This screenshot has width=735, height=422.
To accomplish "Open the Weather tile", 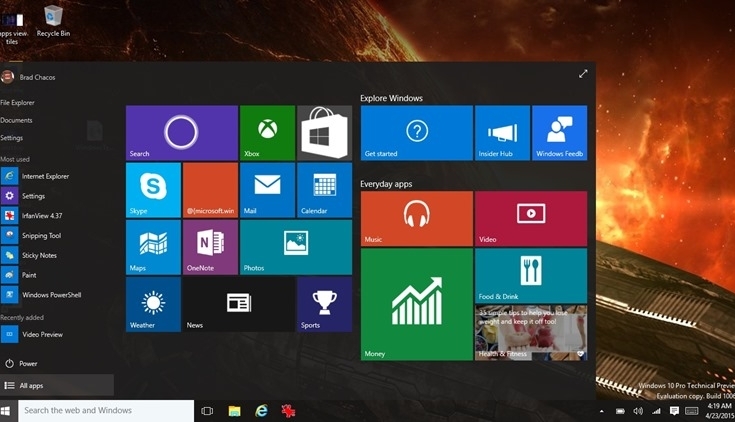I will (153, 304).
